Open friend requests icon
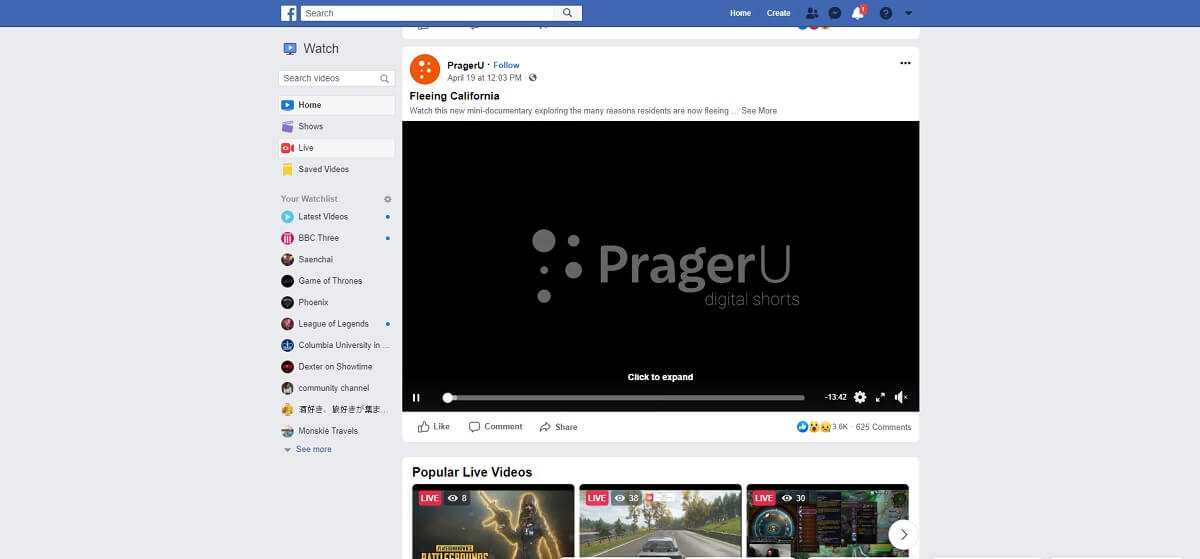The height and width of the screenshot is (559, 1200). click(812, 13)
